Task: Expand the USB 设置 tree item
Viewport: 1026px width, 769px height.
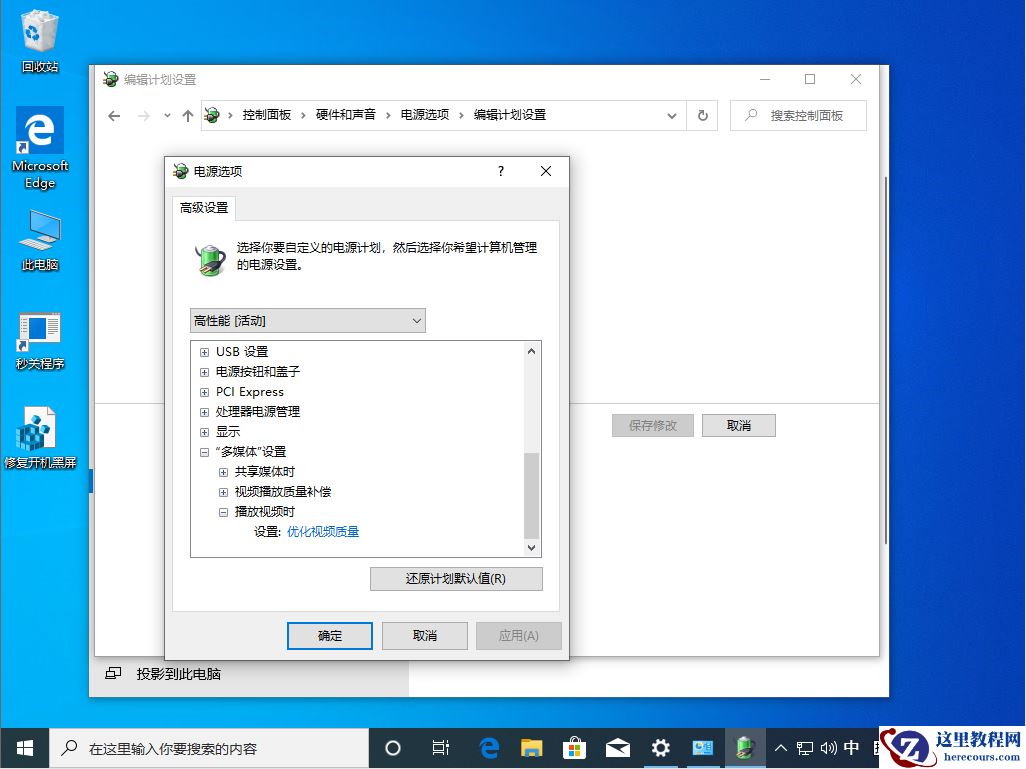Action: coord(204,351)
